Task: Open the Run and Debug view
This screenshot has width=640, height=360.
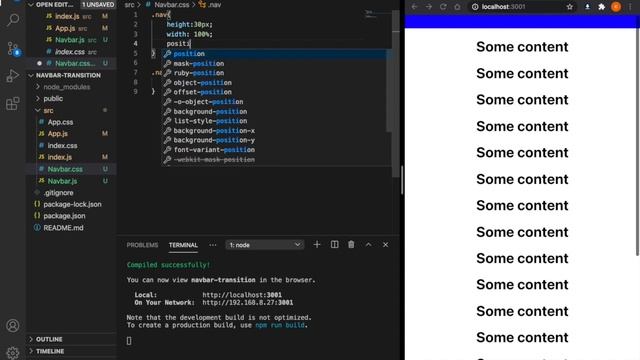Action: (x=13, y=76)
